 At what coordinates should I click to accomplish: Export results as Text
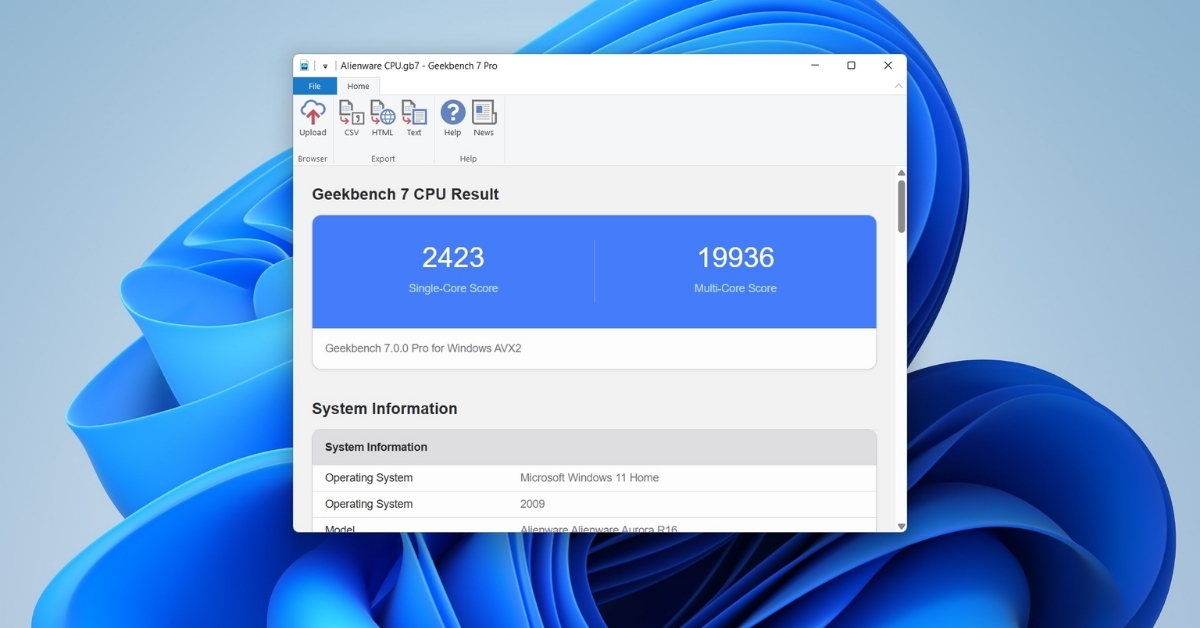pos(414,118)
